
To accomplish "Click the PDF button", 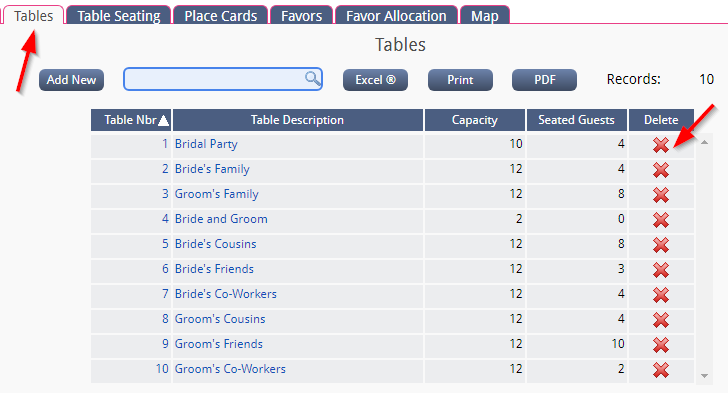I will click(544, 80).
